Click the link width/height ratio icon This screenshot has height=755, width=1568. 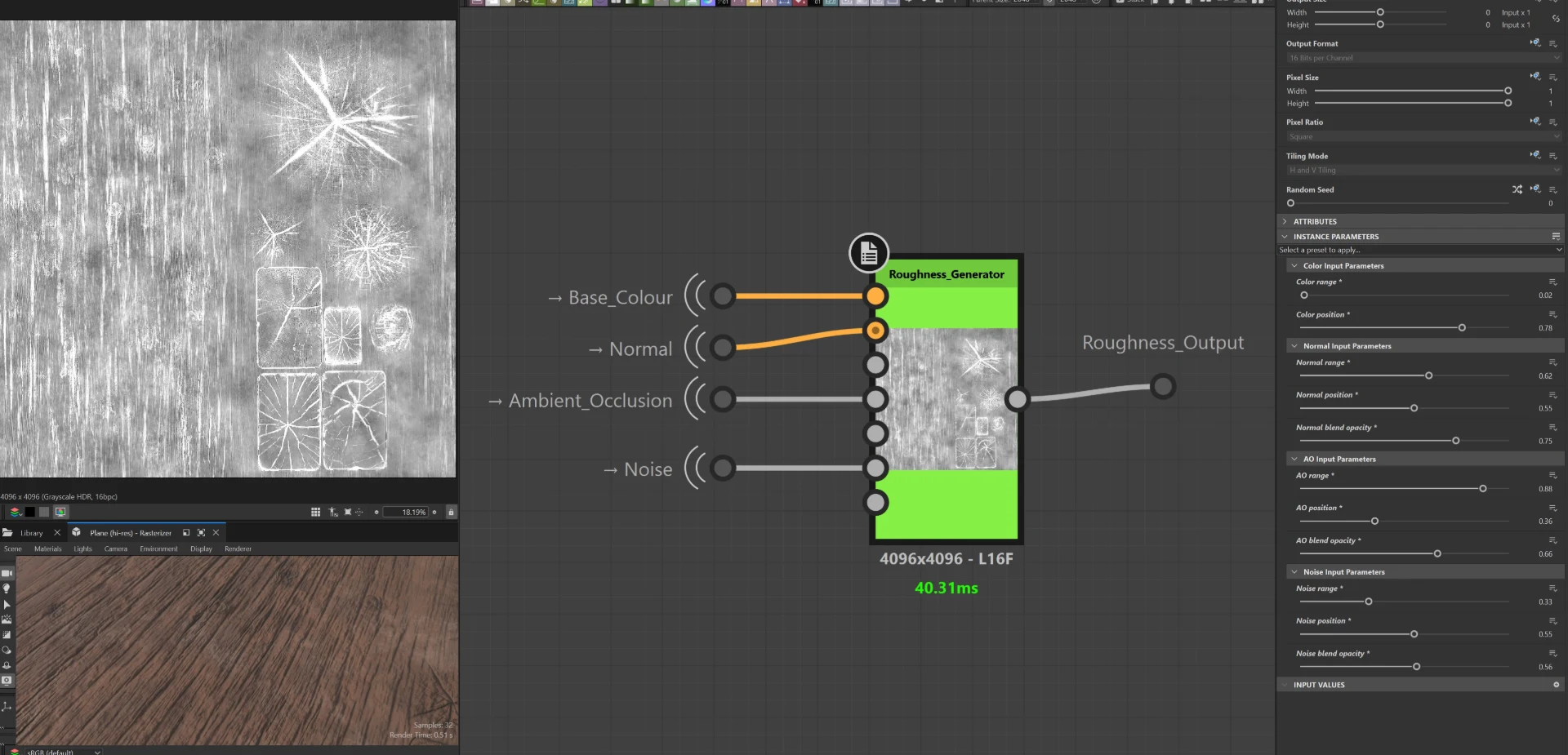coord(1556,19)
